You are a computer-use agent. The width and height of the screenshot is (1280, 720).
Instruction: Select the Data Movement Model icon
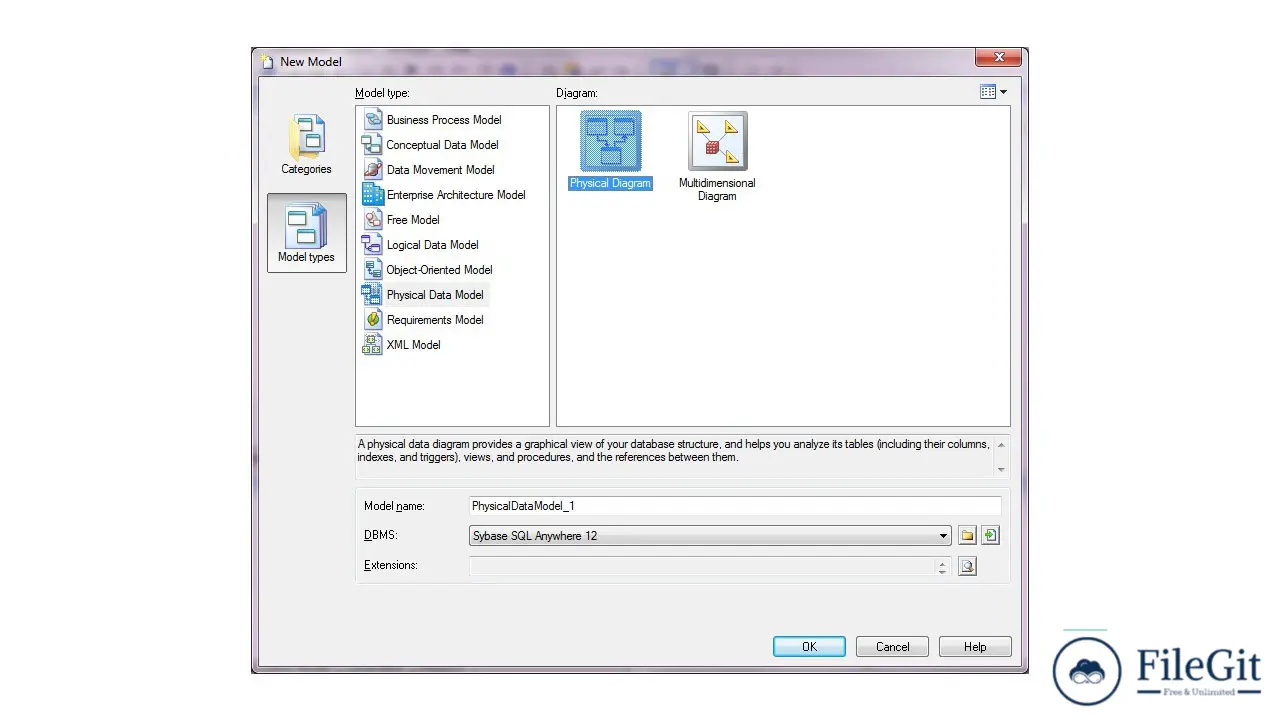pos(372,169)
